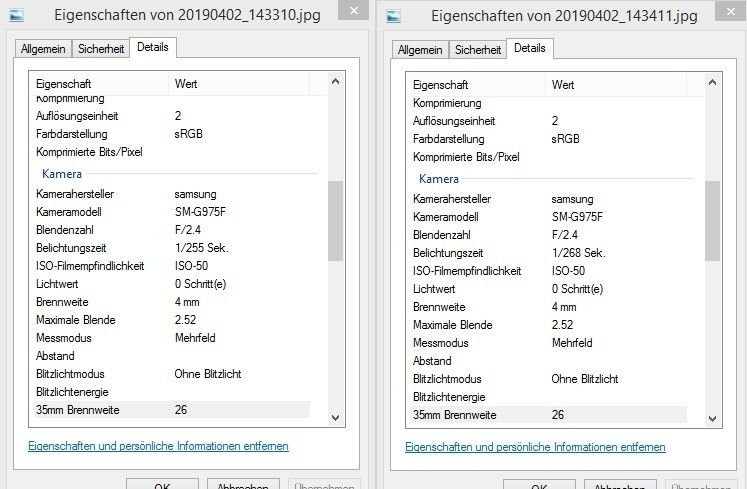Close the 20190402_143411.jpg properties dialog
This screenshot has height=489, width=747.
(x=731, y=11)
